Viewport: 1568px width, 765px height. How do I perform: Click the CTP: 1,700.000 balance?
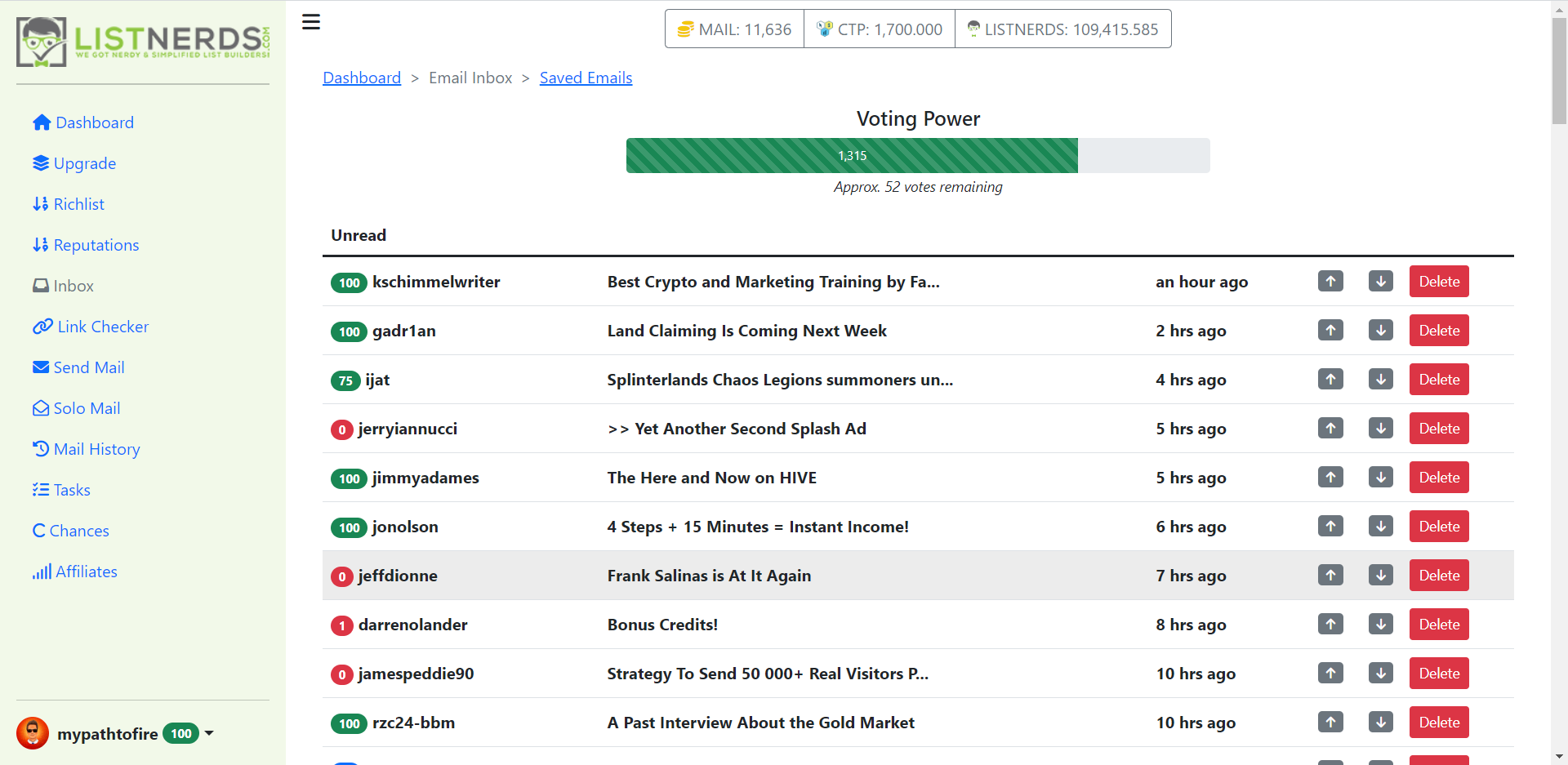(x=880, y=29)
